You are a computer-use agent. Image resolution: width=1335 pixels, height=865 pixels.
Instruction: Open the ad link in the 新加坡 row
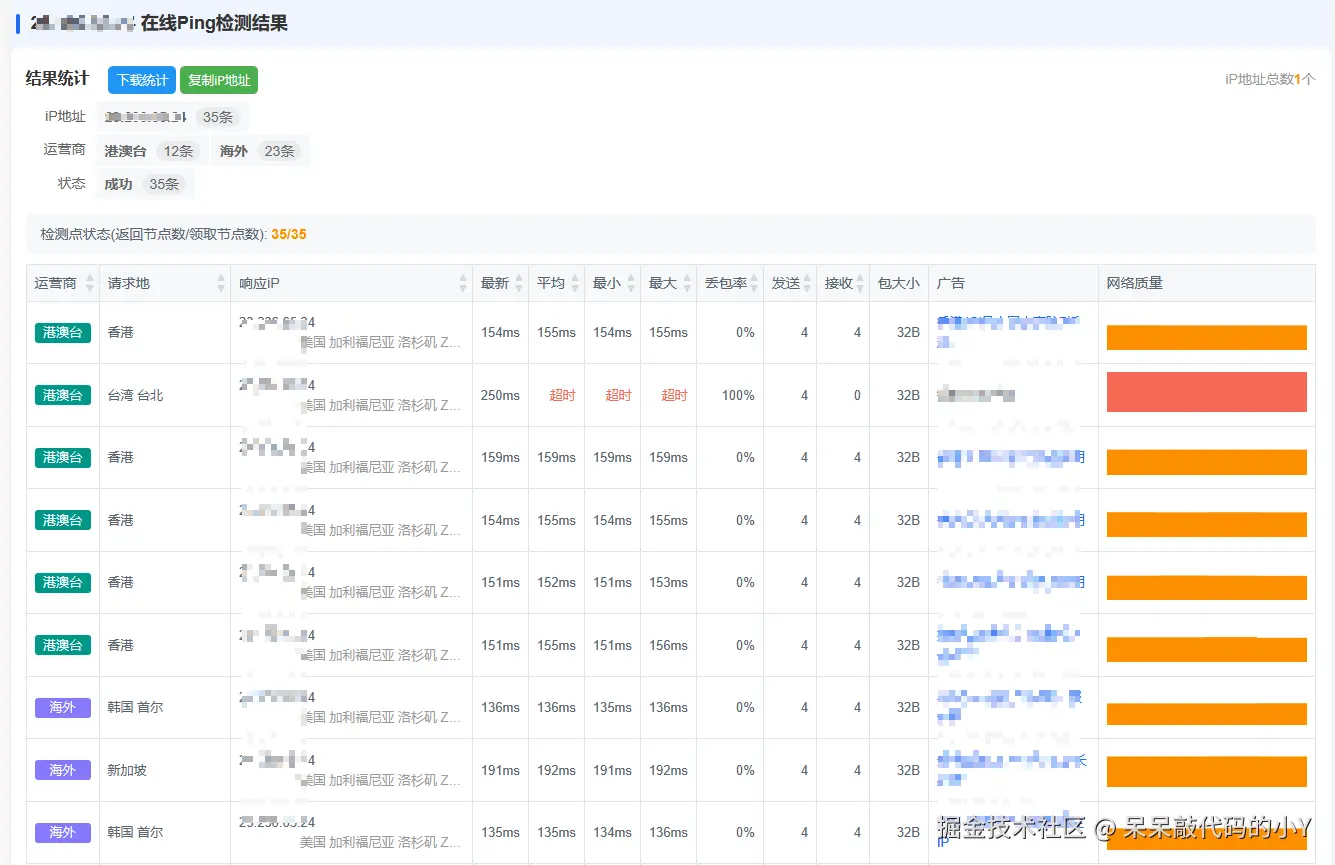1011,770
